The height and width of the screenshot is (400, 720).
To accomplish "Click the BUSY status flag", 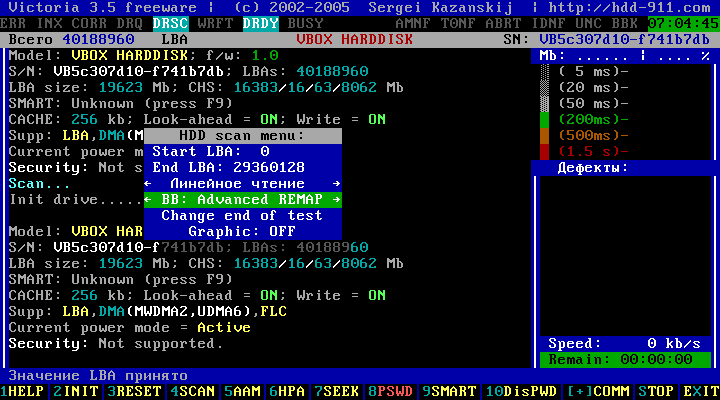I will (x=305, y=23).
